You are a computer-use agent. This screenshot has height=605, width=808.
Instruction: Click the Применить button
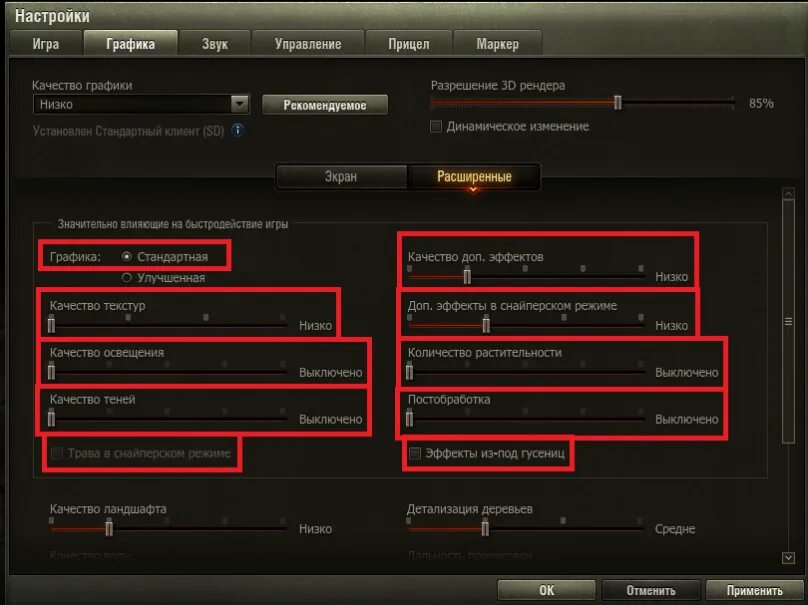point(754,591)
